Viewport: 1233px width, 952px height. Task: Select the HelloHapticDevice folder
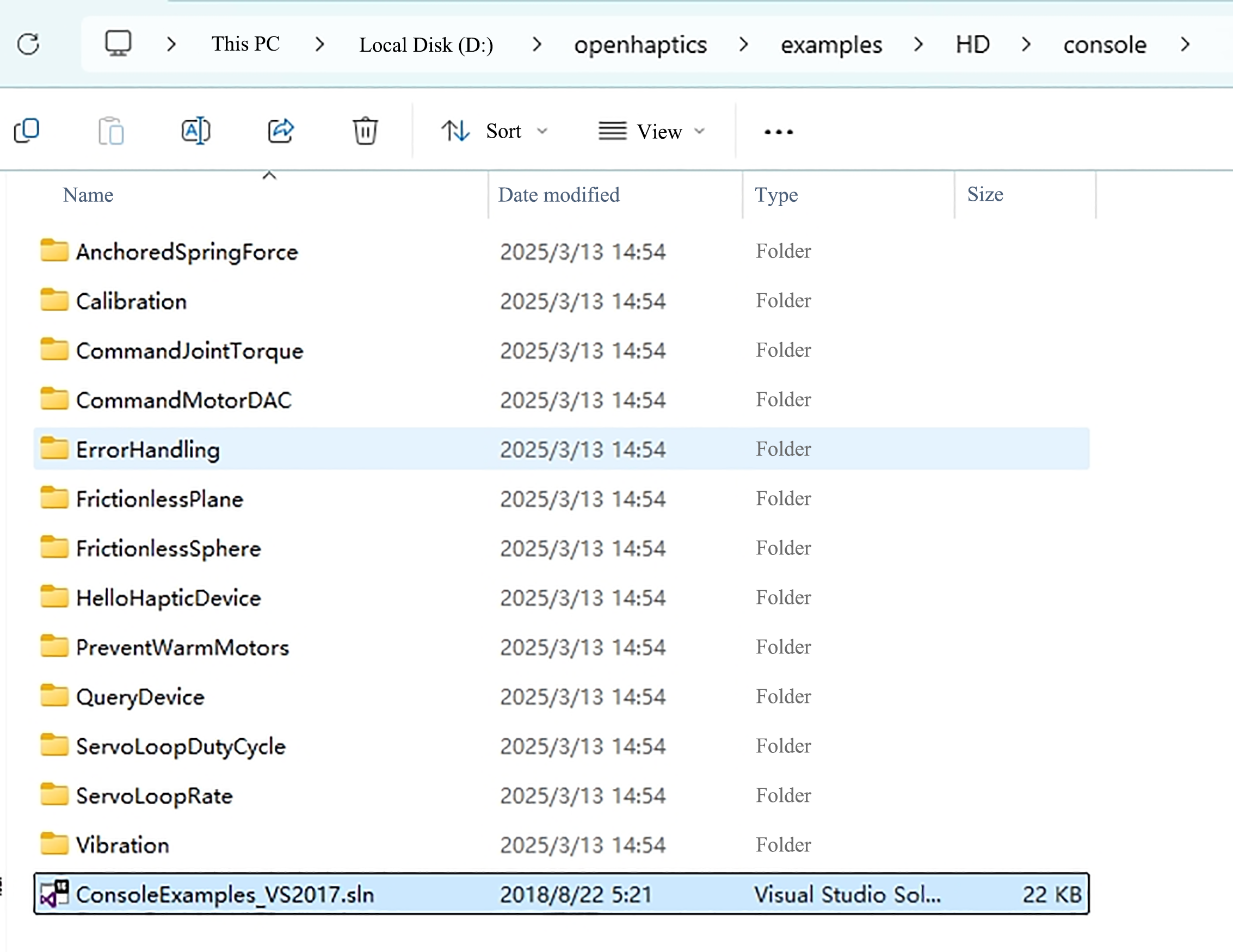[x=168, y=598]
